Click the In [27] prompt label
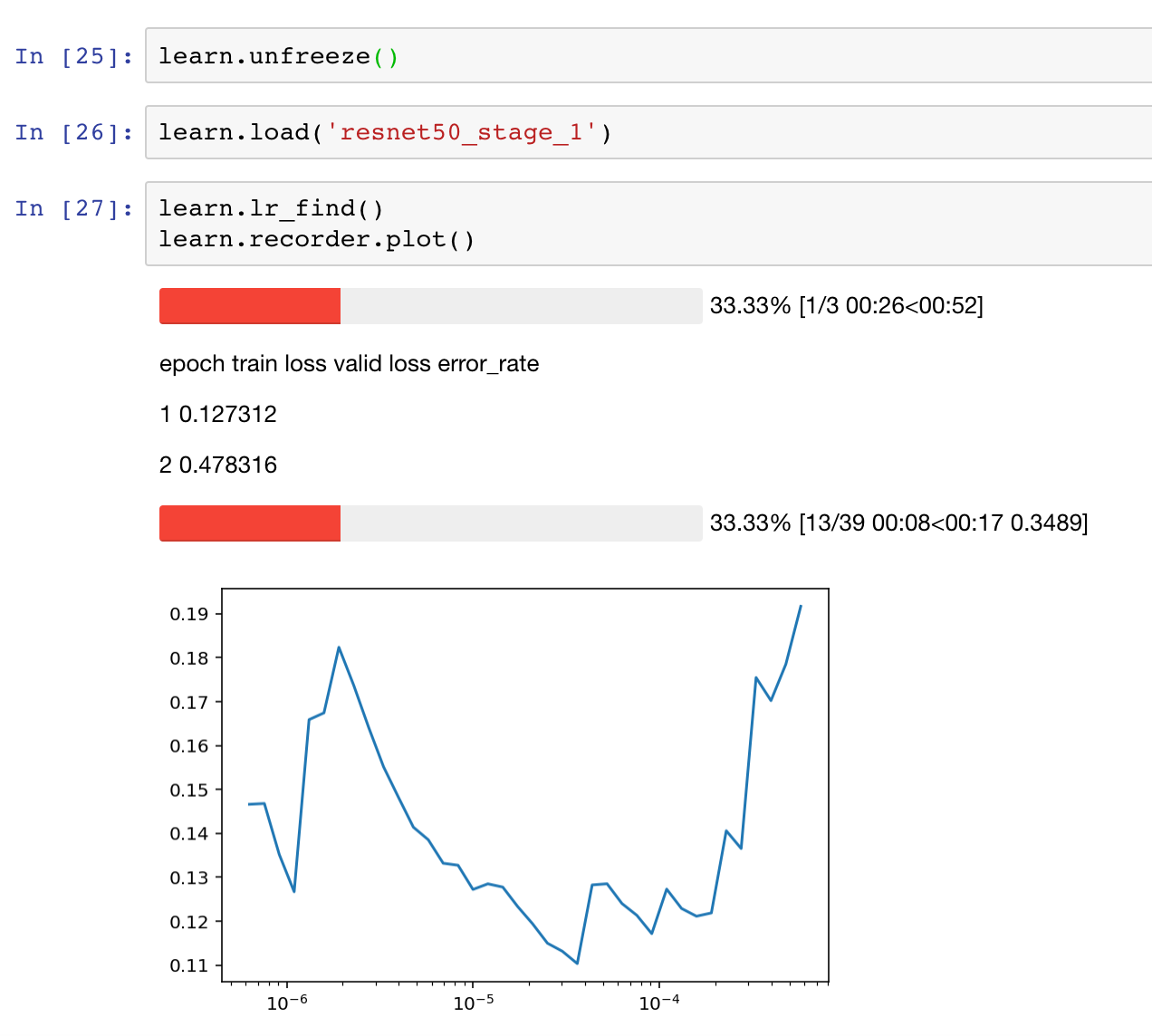 pos(74,208)
